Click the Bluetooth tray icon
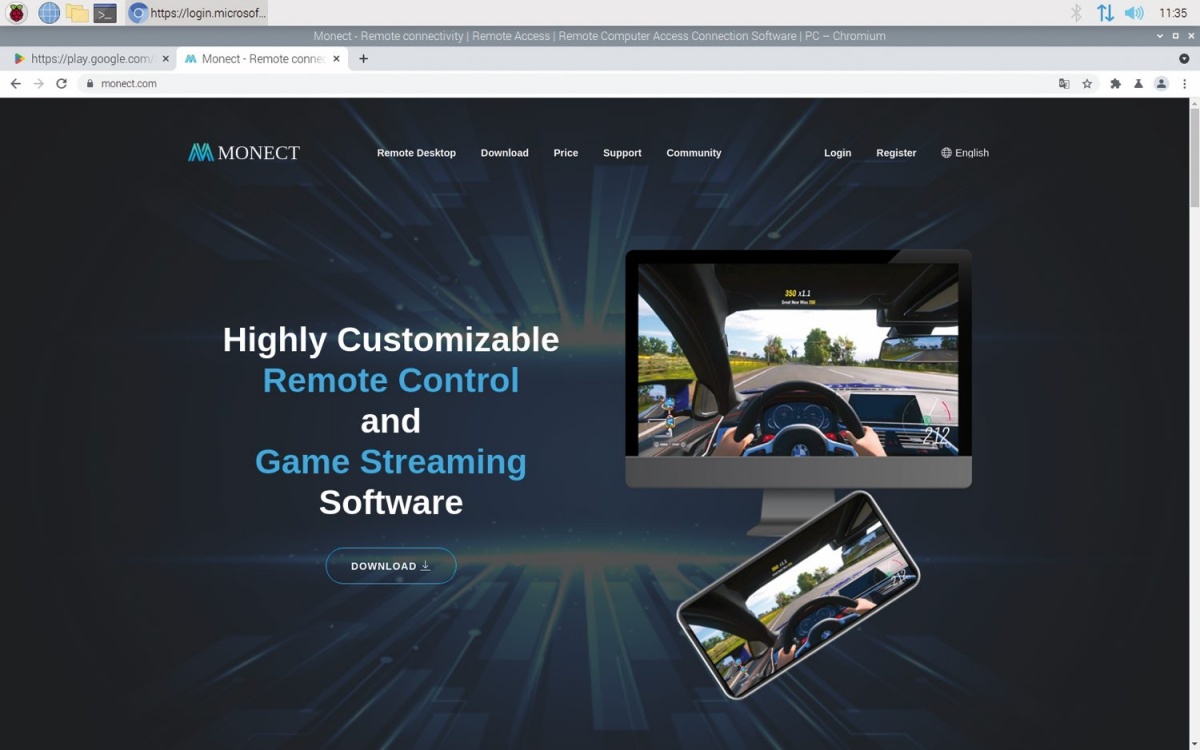 [x=1076, y=13]
